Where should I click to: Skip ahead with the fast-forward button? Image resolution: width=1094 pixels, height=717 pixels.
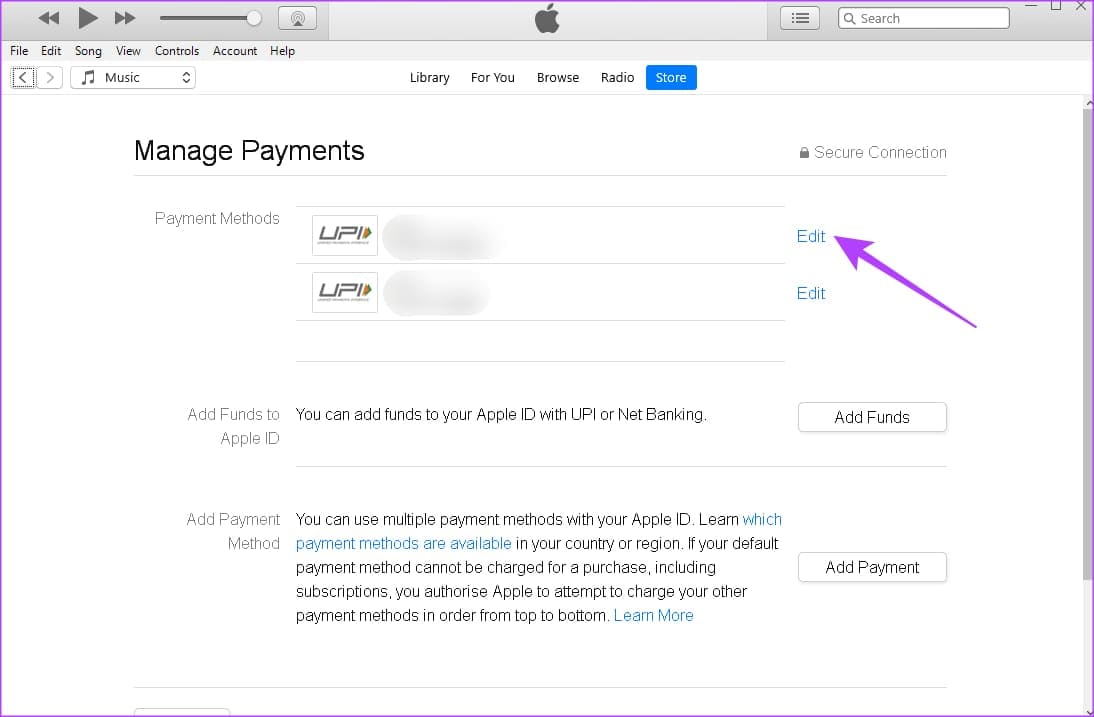(x=125, y=18)
